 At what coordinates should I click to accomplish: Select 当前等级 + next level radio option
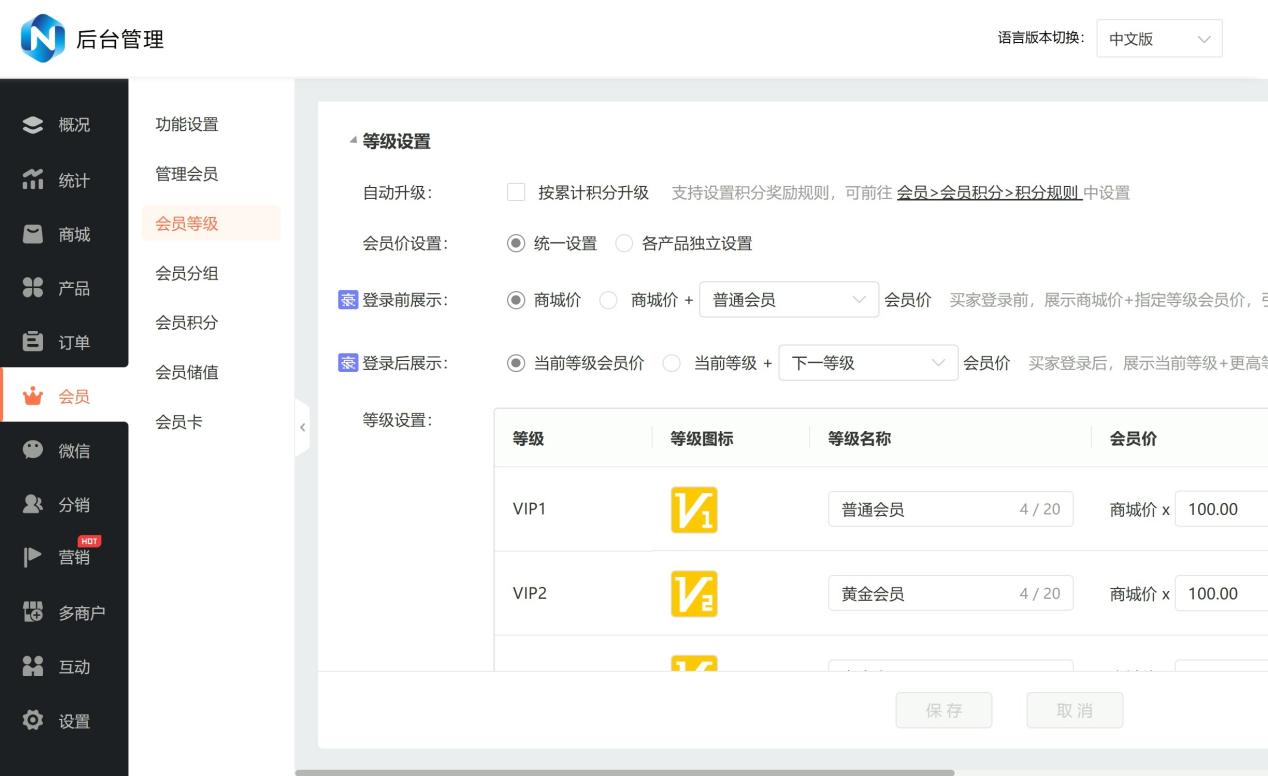point(672,363)
